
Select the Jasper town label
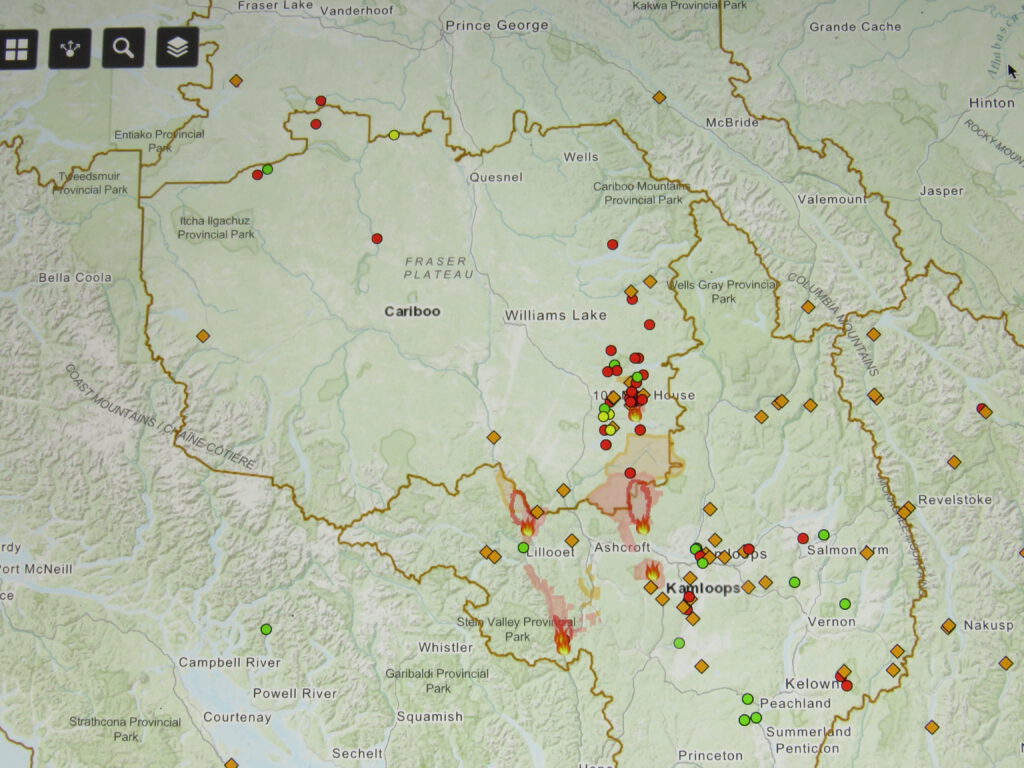[x=941, y=191]
